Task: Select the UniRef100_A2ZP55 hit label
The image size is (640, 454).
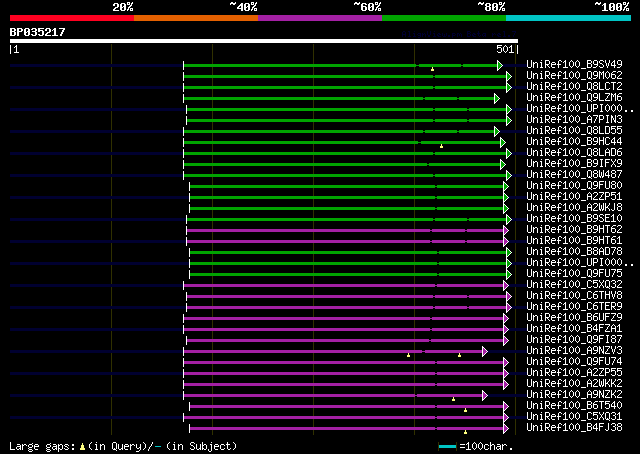Action: point(574,373)
